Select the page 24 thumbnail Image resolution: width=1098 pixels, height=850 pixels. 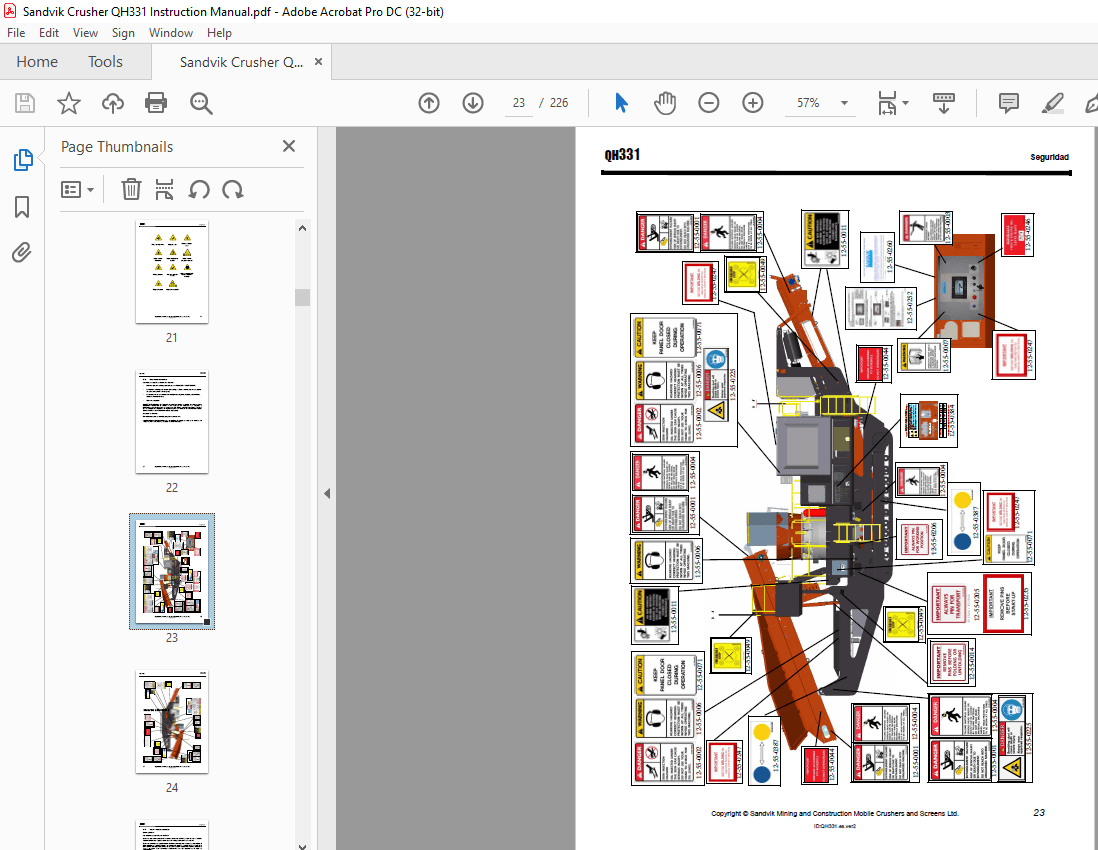171,722
